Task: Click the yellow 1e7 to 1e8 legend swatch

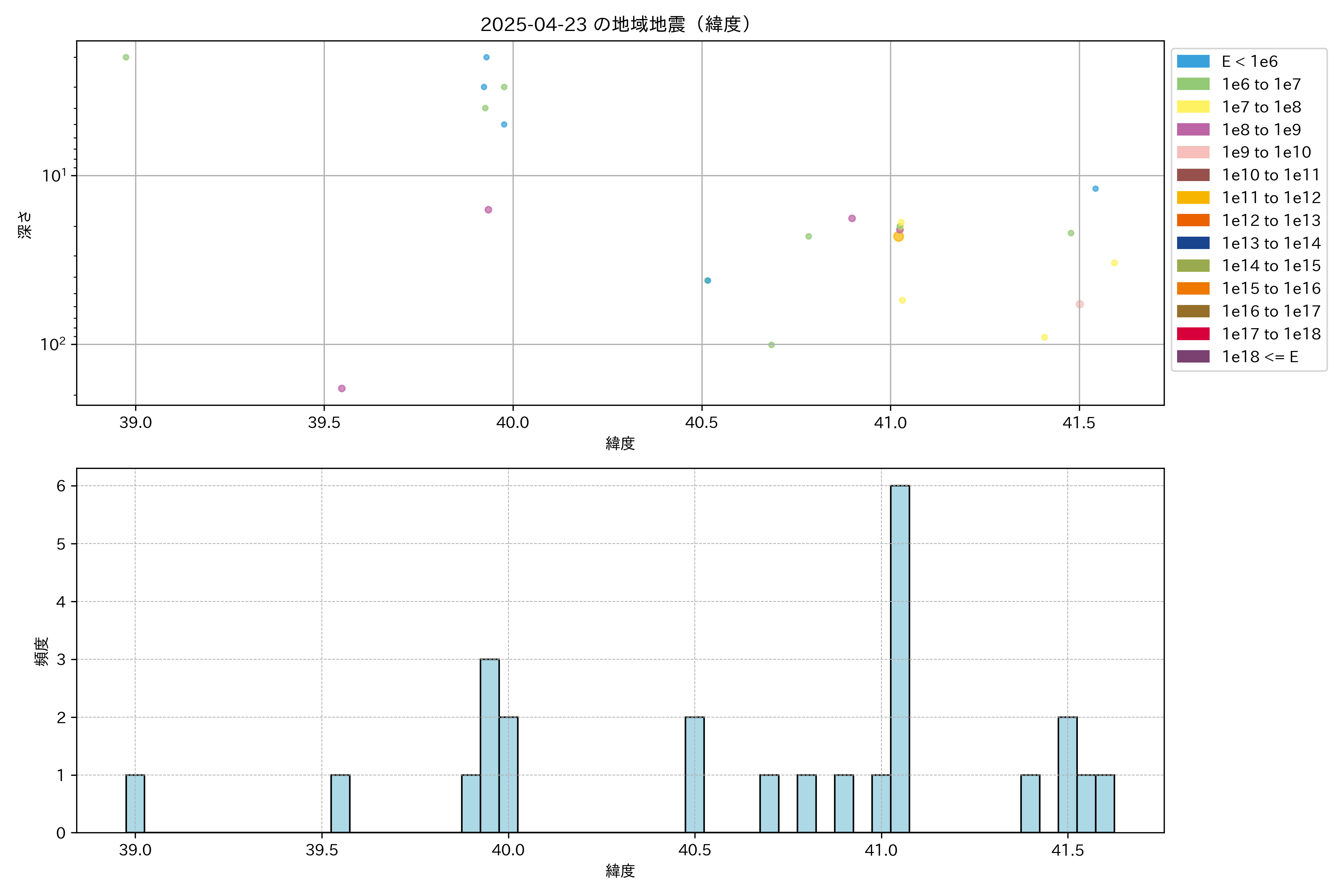Action: pos(1192,107)
